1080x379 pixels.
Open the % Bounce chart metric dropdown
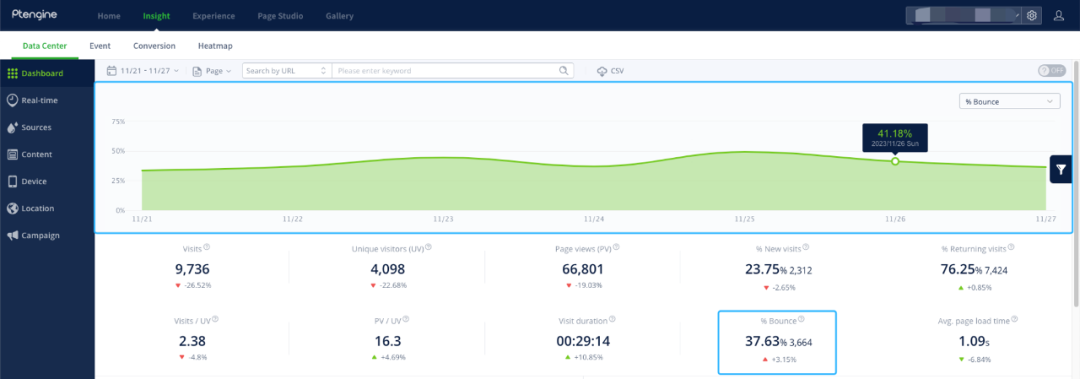[x=1010, y=101]
